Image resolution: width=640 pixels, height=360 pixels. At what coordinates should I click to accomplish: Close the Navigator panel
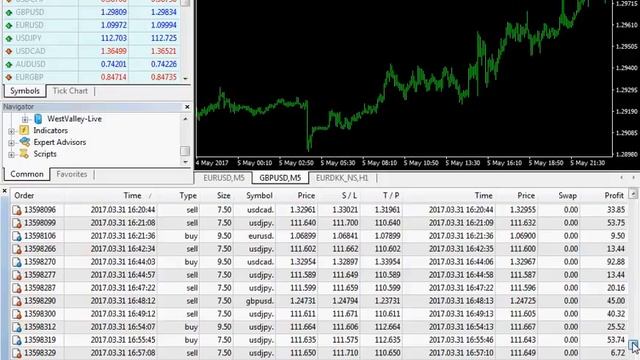187,107
